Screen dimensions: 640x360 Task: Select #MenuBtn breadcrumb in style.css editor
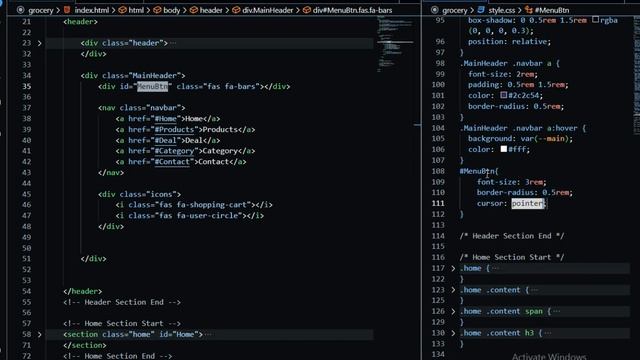point(552,10)
